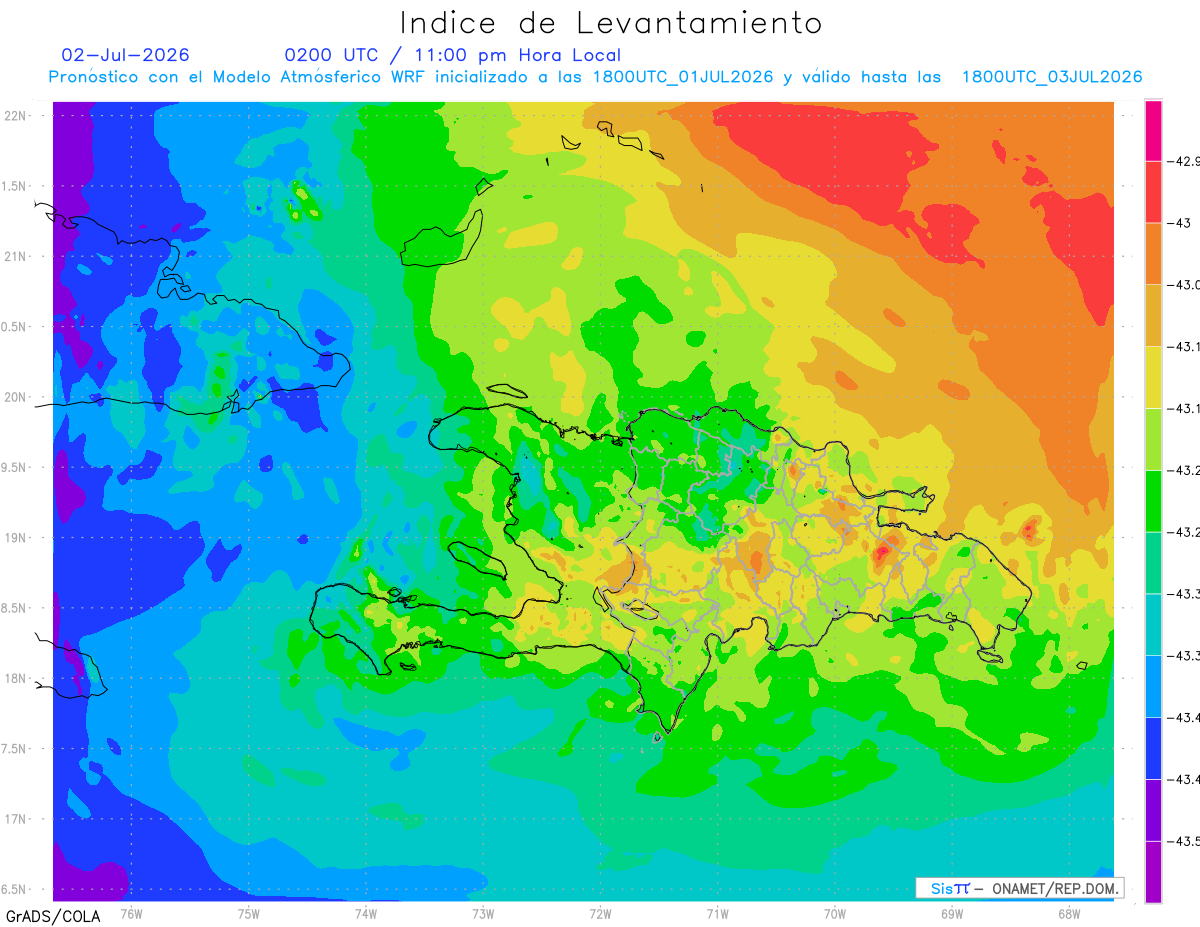Screen dimensions: 1200x927
Task: Click the '72W' longitude label
Action: pyautogui.click(x=600, y=913)
